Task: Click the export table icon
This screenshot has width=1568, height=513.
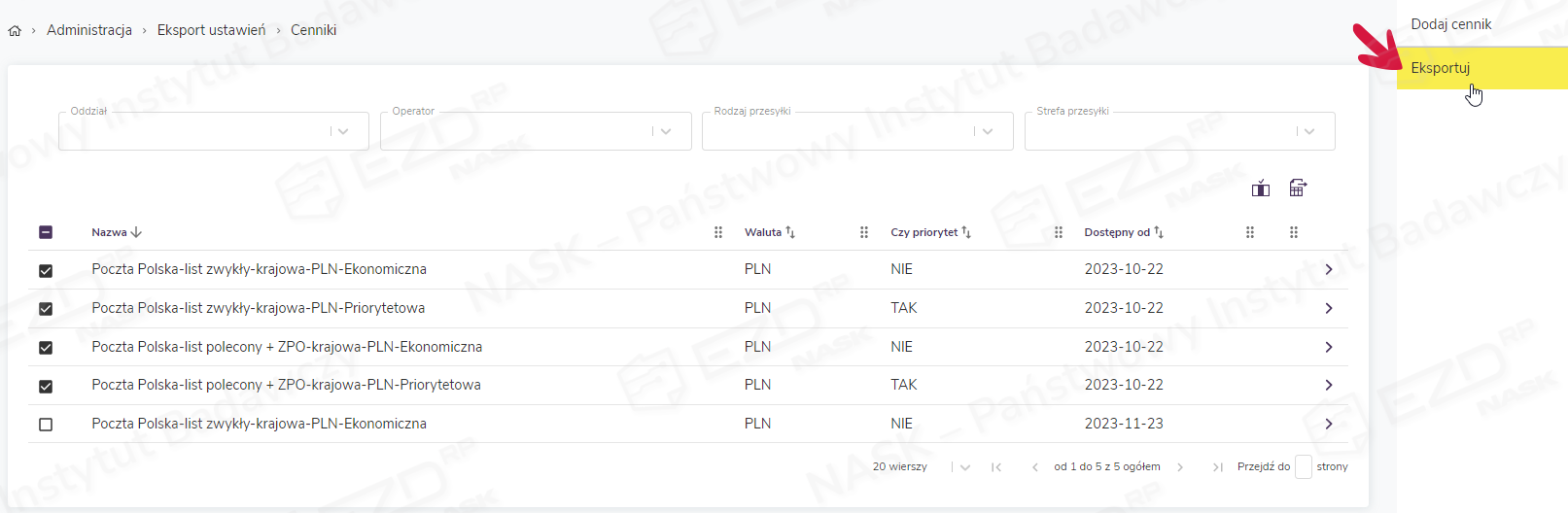Action: [x=1298, y=188]
